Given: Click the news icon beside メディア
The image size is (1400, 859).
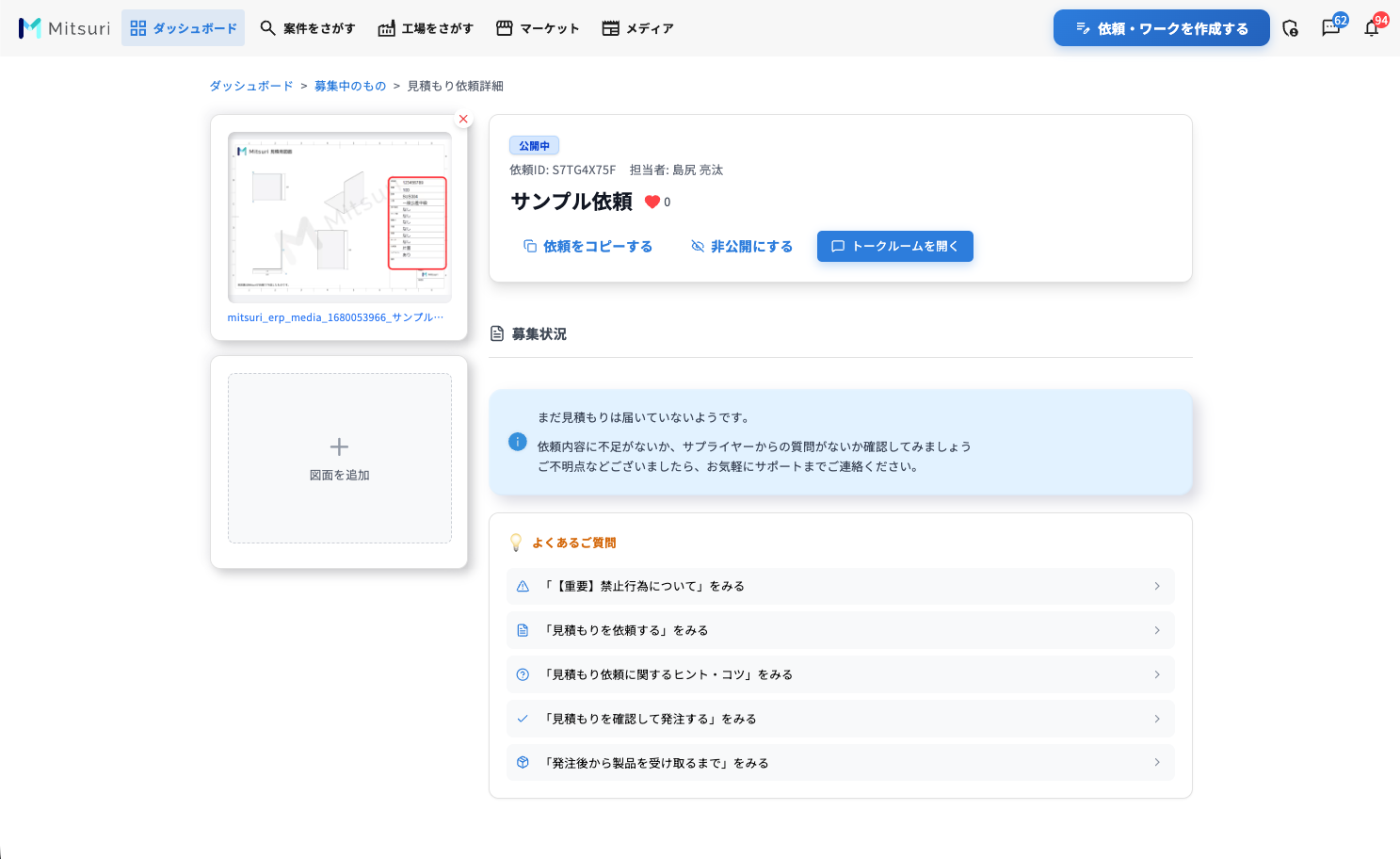Looking at the screenshot, I should pyautogui.click(x=611, y=28).
